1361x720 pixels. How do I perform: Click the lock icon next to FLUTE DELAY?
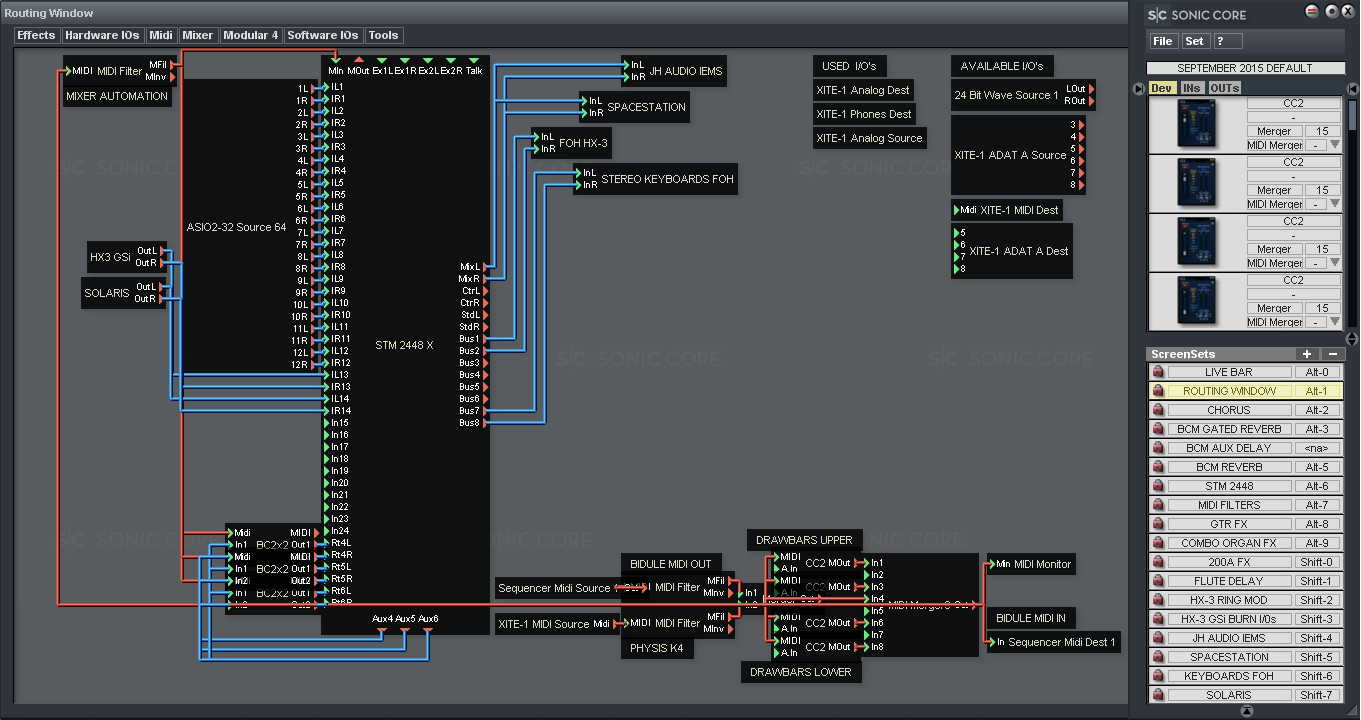[1158, 581]
